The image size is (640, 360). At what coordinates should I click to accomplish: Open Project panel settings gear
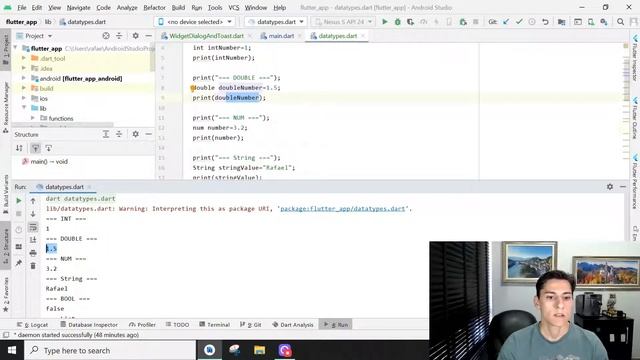pyautogui.click(x=136, y=36)
